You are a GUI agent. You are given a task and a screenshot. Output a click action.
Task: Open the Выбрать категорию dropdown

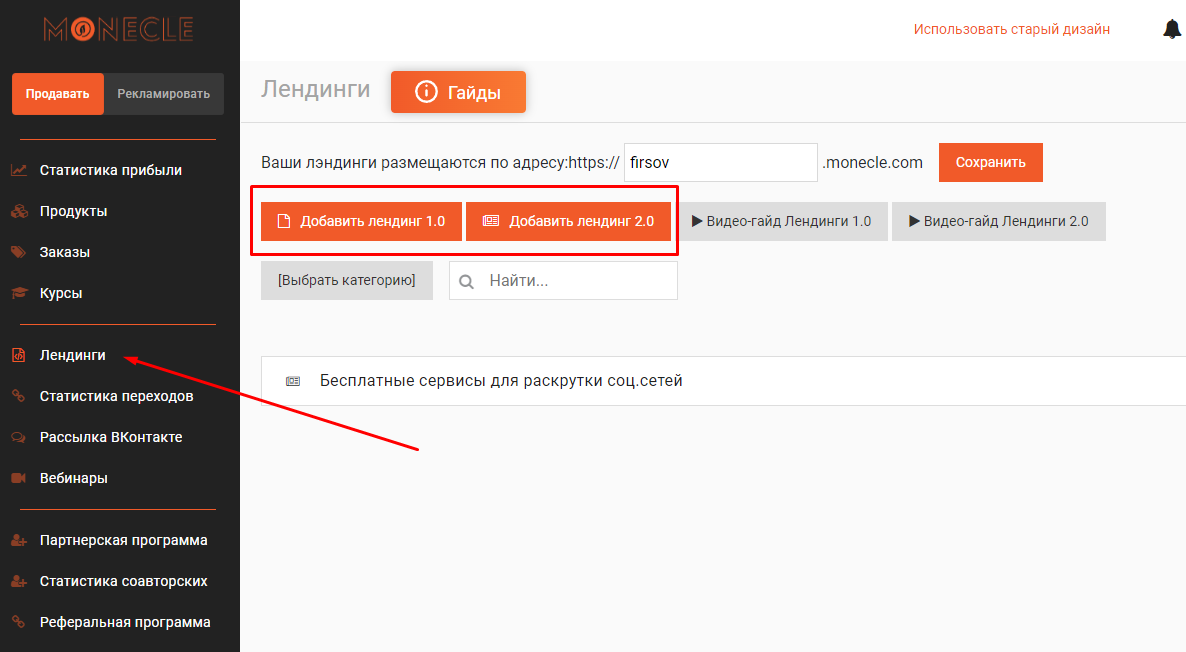(x=346, y=281)
